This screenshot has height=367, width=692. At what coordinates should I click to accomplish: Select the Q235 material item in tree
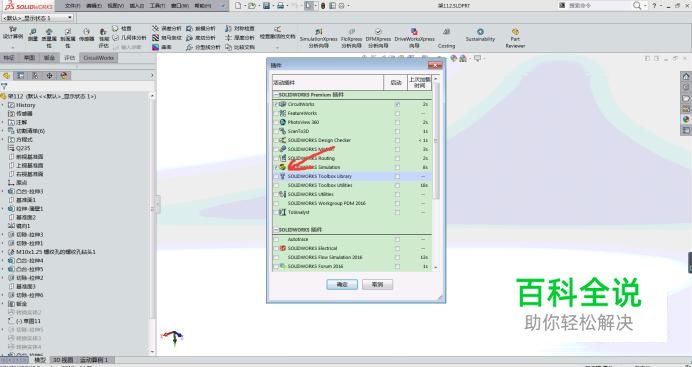pyautogui.click(x=20, y=148)
